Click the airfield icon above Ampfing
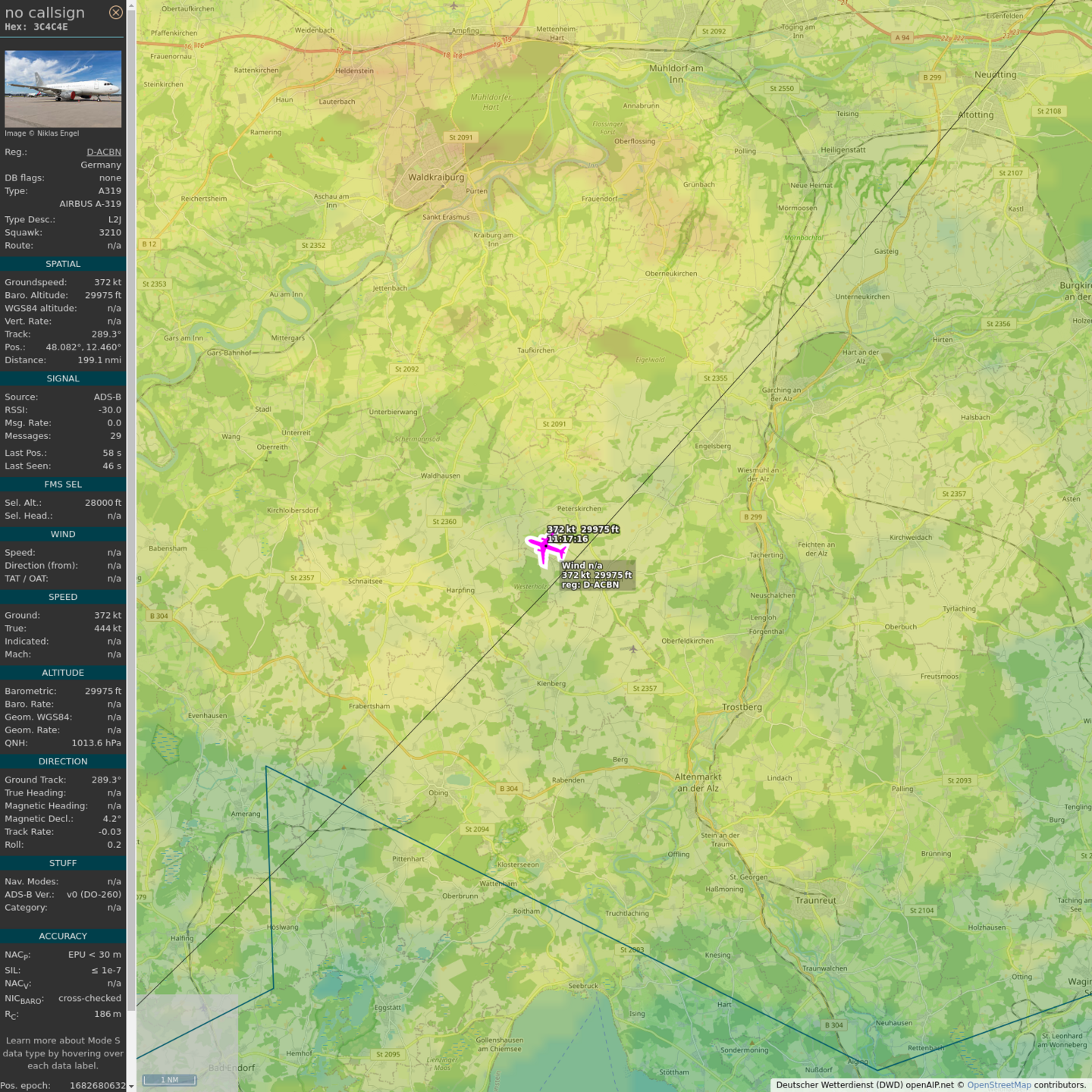This screenshot has height=1092, width=1092. (453, 6)
